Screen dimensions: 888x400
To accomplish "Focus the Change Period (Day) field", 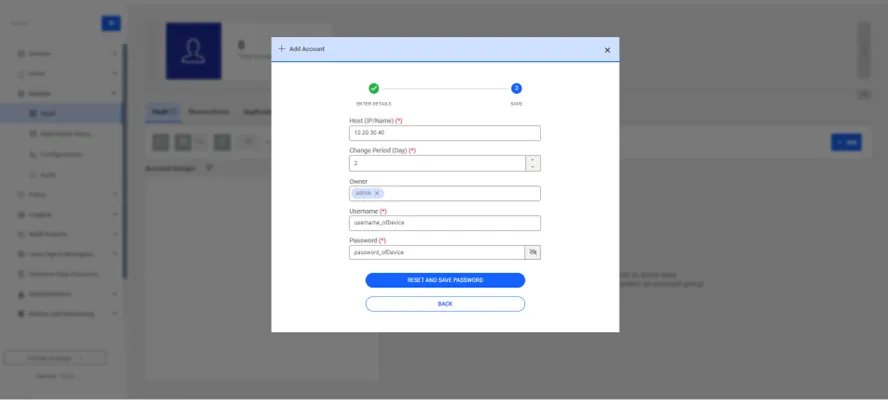I will (437, 163).
